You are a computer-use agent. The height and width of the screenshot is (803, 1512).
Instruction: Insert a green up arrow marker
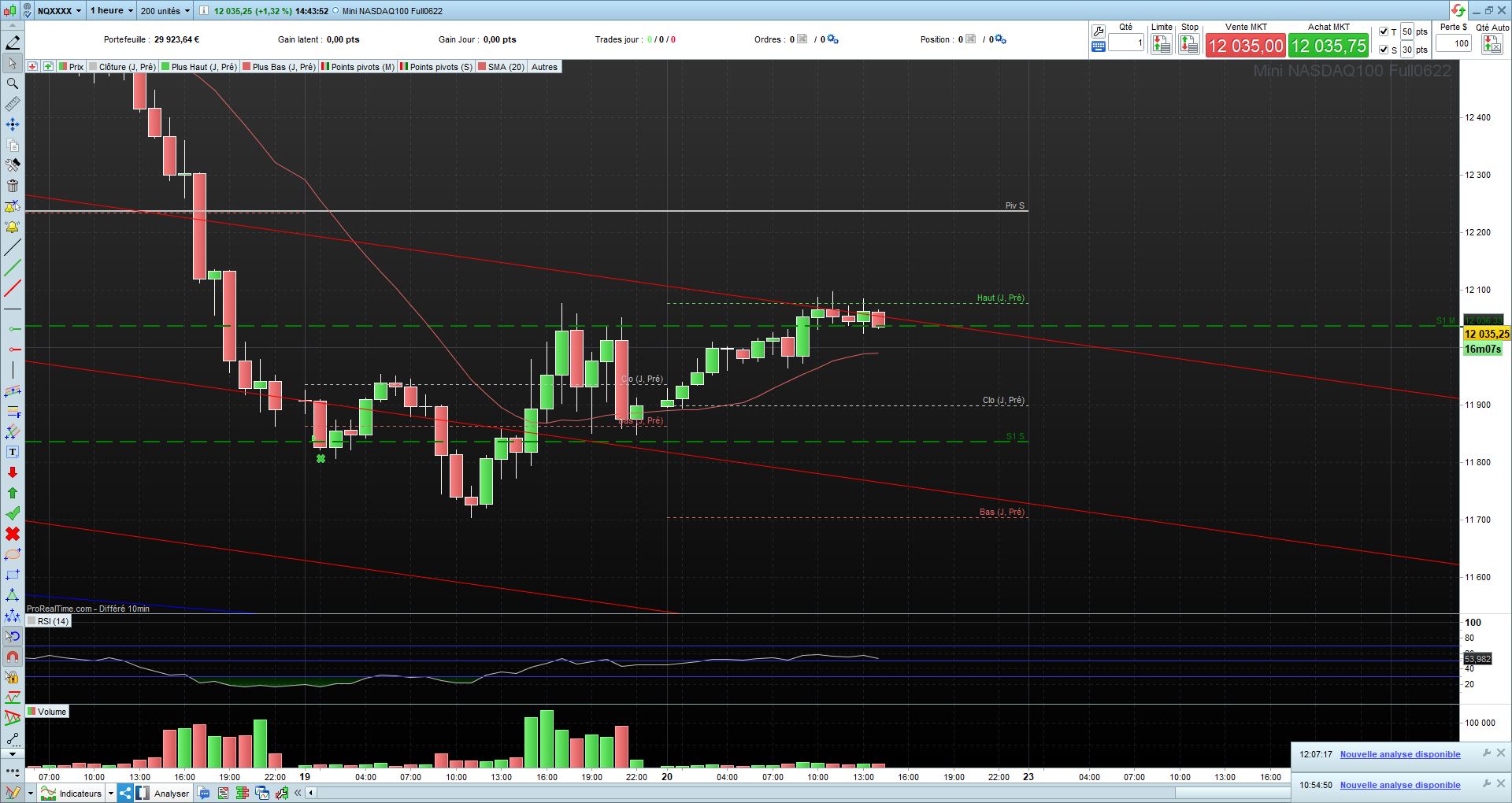(13, 493)
